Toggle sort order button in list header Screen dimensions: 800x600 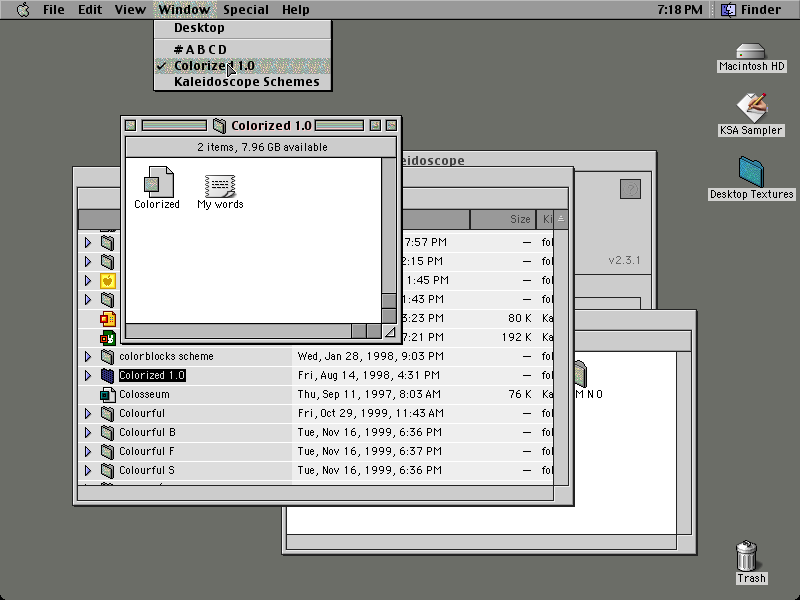click(561, 219)
